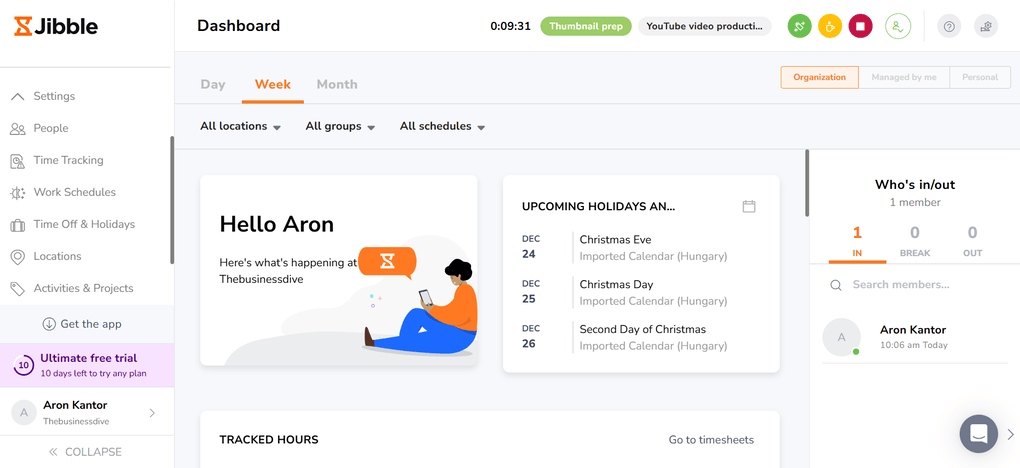Screen dimensions: 1020x468
Task: Click the sidebar scrollbar
Action: coord(172,199)
